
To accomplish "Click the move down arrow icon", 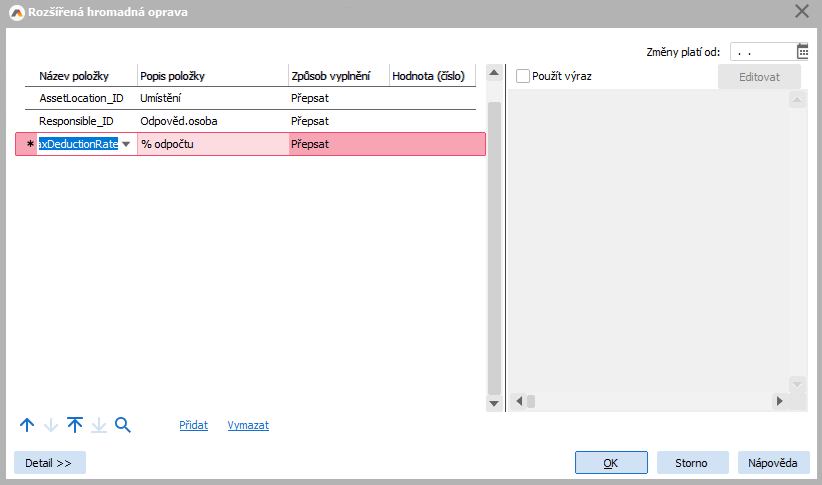I will point(51,425).
